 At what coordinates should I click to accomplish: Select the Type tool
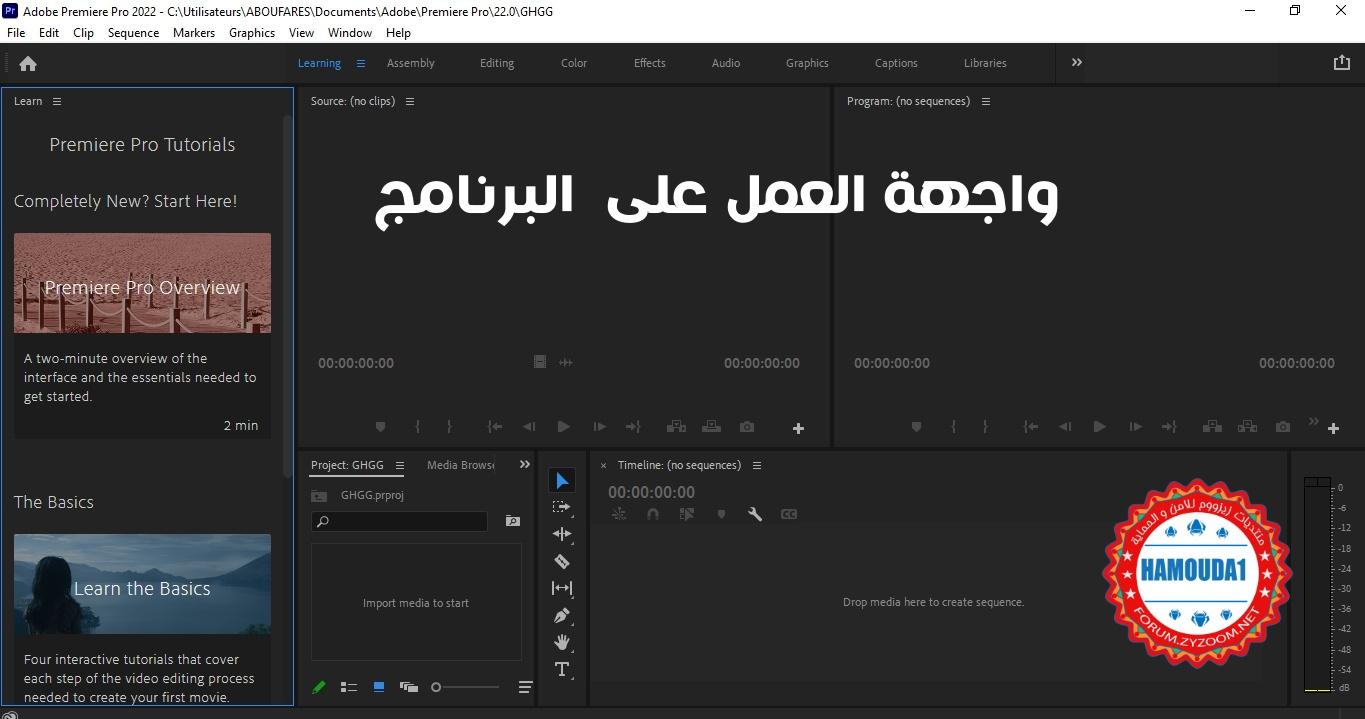coord(562,669)
